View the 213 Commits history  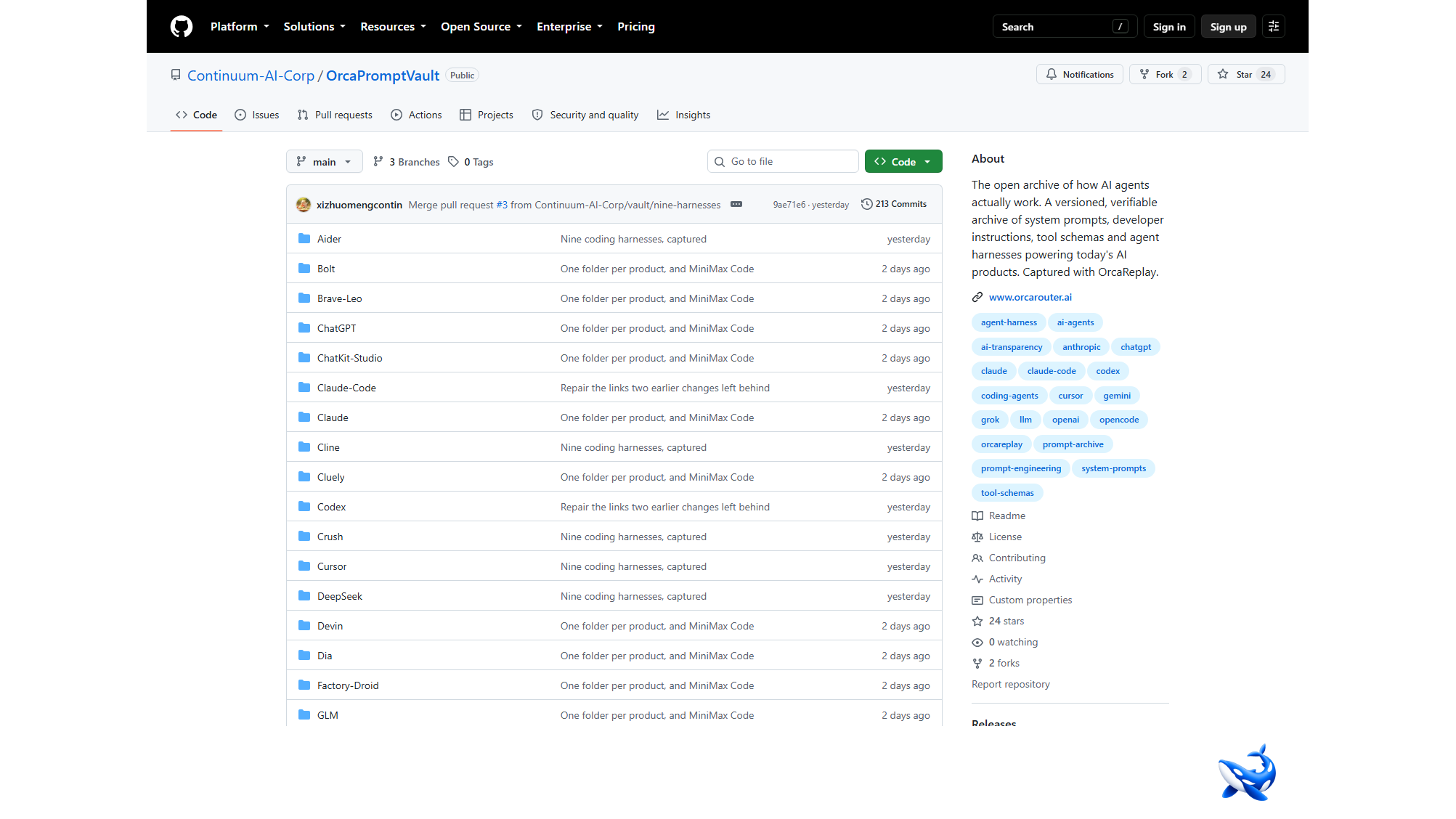[x=894, y=205]
